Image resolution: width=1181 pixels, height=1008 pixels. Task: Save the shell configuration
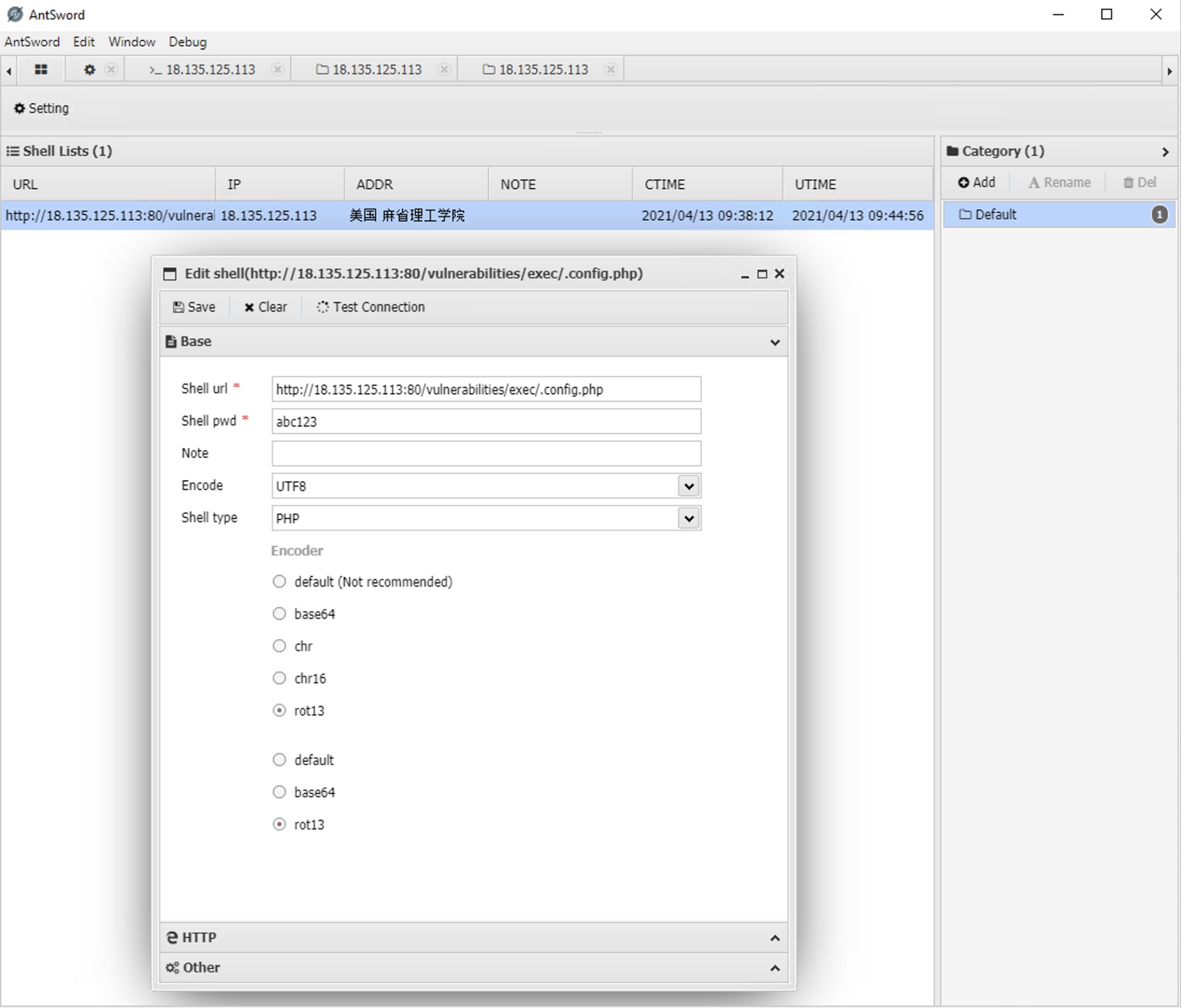[194, 307]
